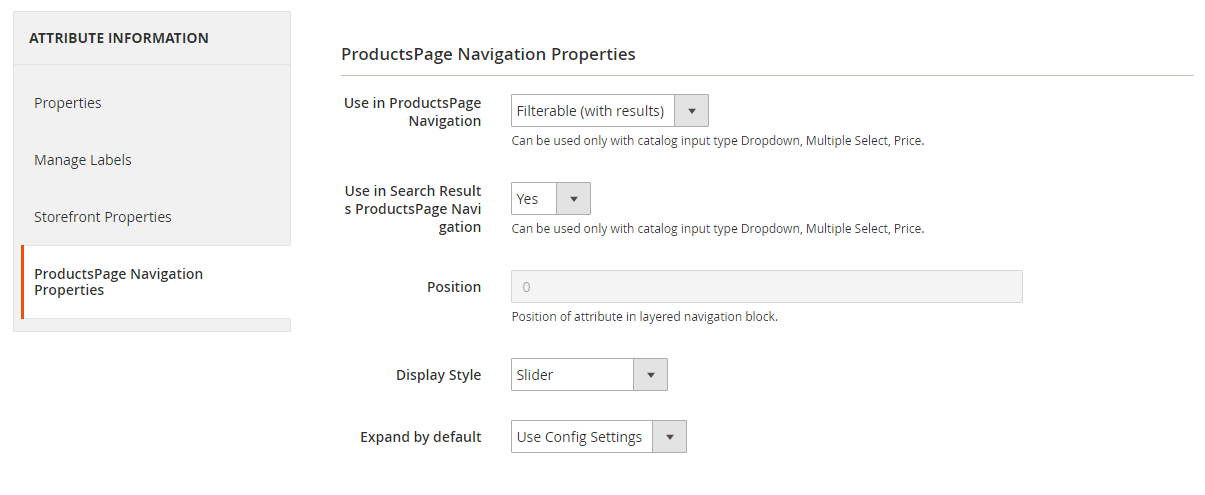Click the Attribute Information sidebar header
The image size is (1205, 495).
click(119, 38)
